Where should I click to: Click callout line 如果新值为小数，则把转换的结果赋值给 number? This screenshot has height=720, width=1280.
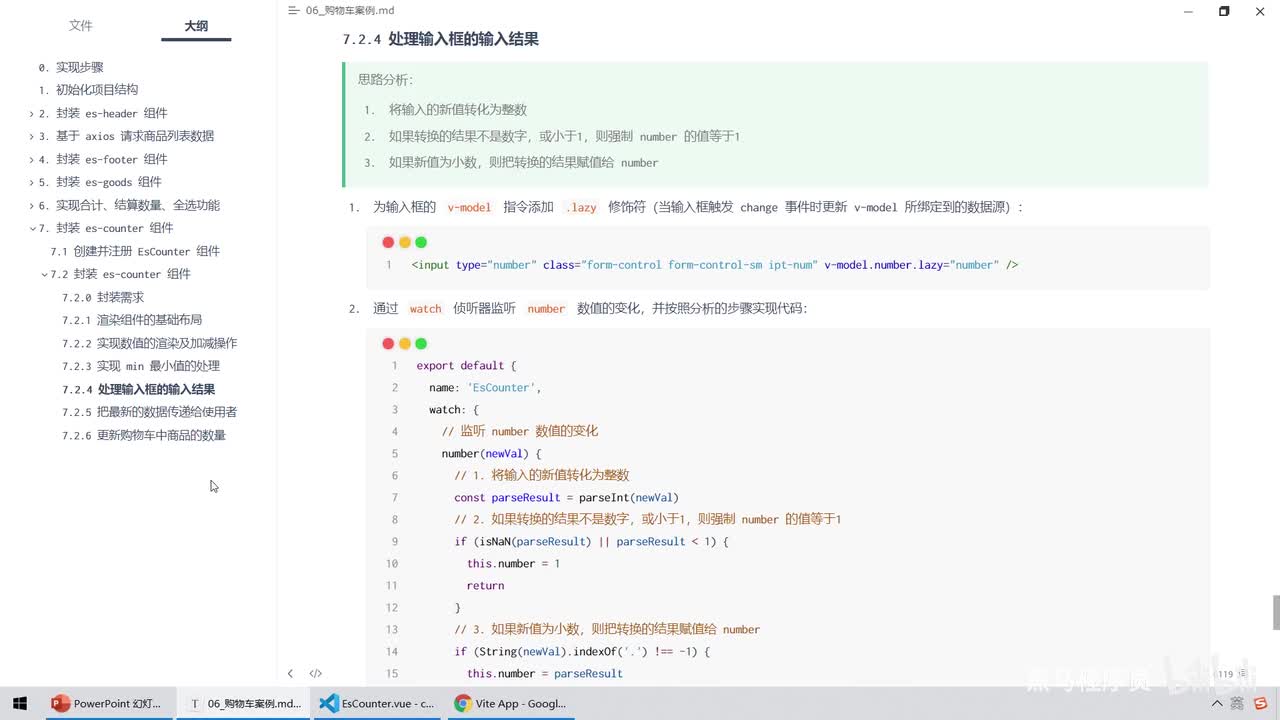point(524,162)
